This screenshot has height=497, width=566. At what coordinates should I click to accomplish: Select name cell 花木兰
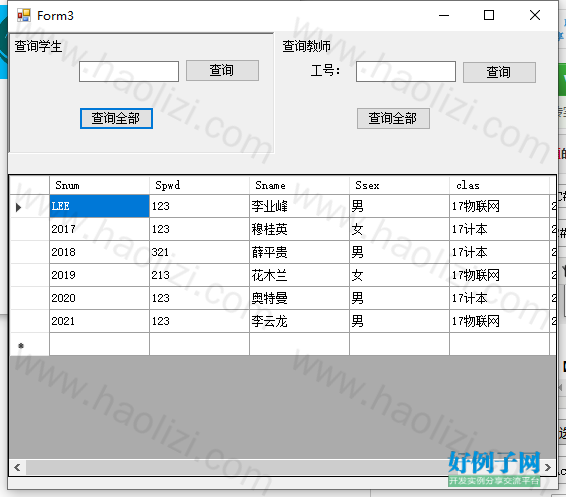click(x=299, y=275)
